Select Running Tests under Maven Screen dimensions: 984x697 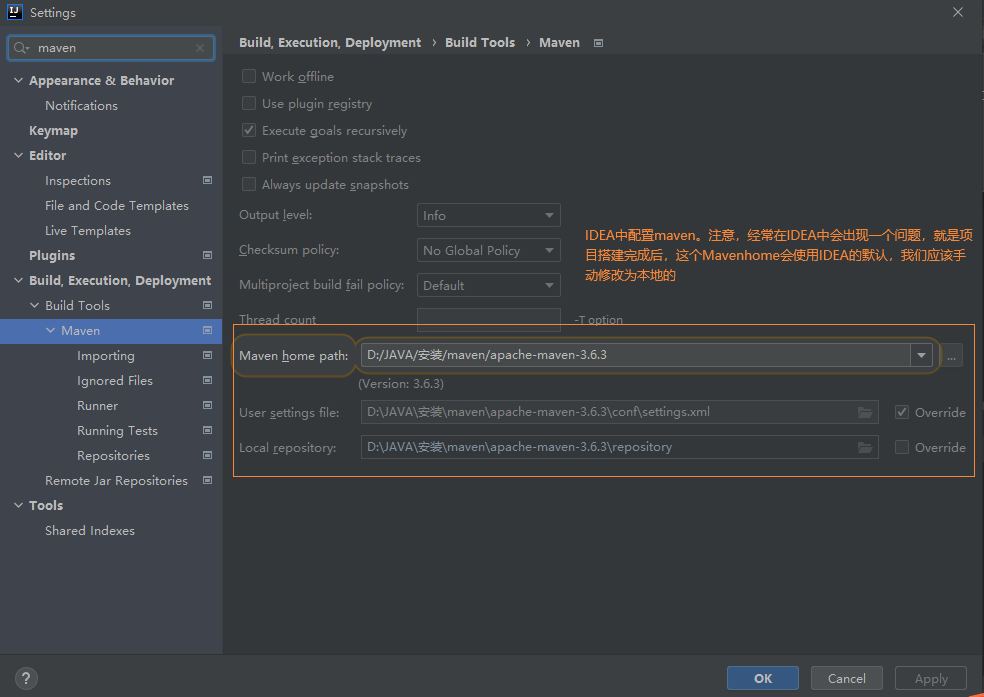[117, 431]
